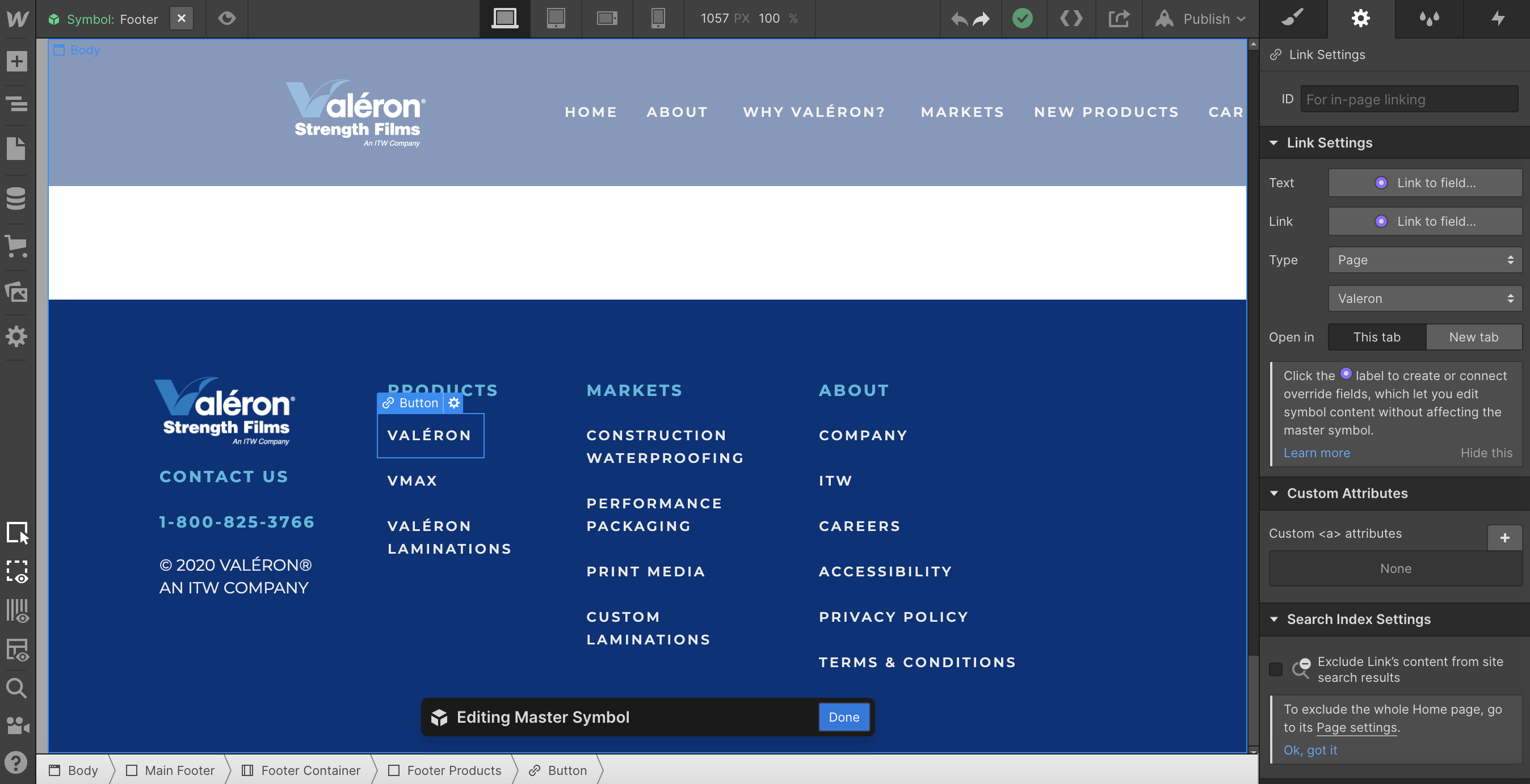The image size is (1530, 784).
Task: Check Exclude Link's content from search
Action: [x=1276, y=669]
